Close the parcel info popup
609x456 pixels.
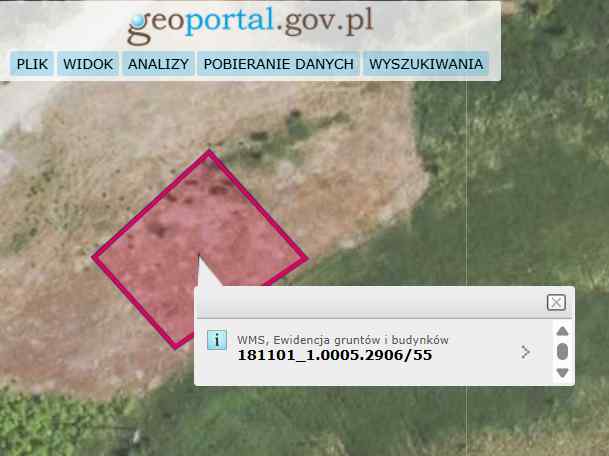point(557,303)
